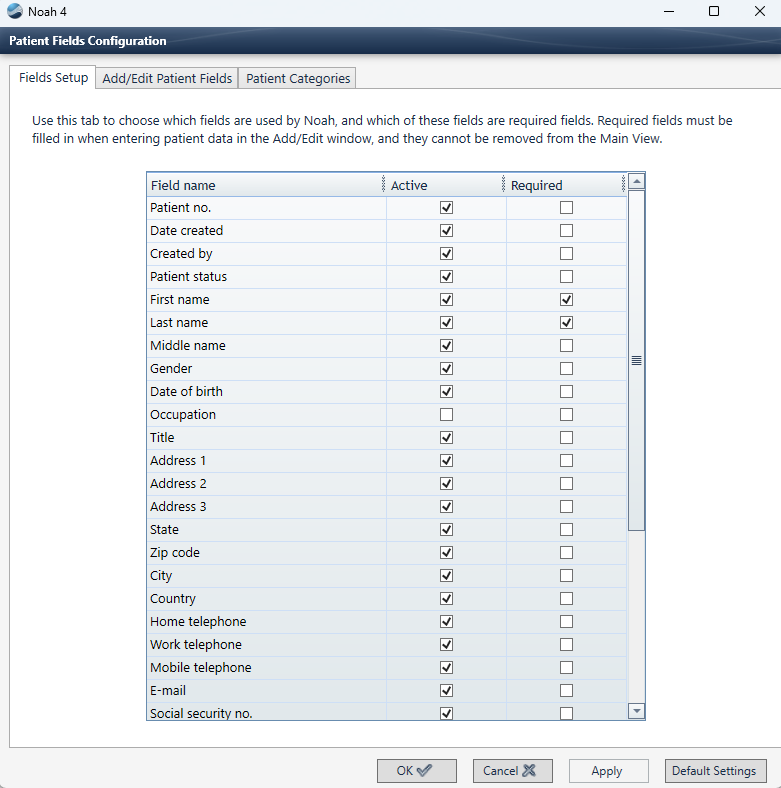The height and width of the screenshot is (788, 781).
Task: Click the Noah 4 app icon in title bar
Action: [15, 11]
